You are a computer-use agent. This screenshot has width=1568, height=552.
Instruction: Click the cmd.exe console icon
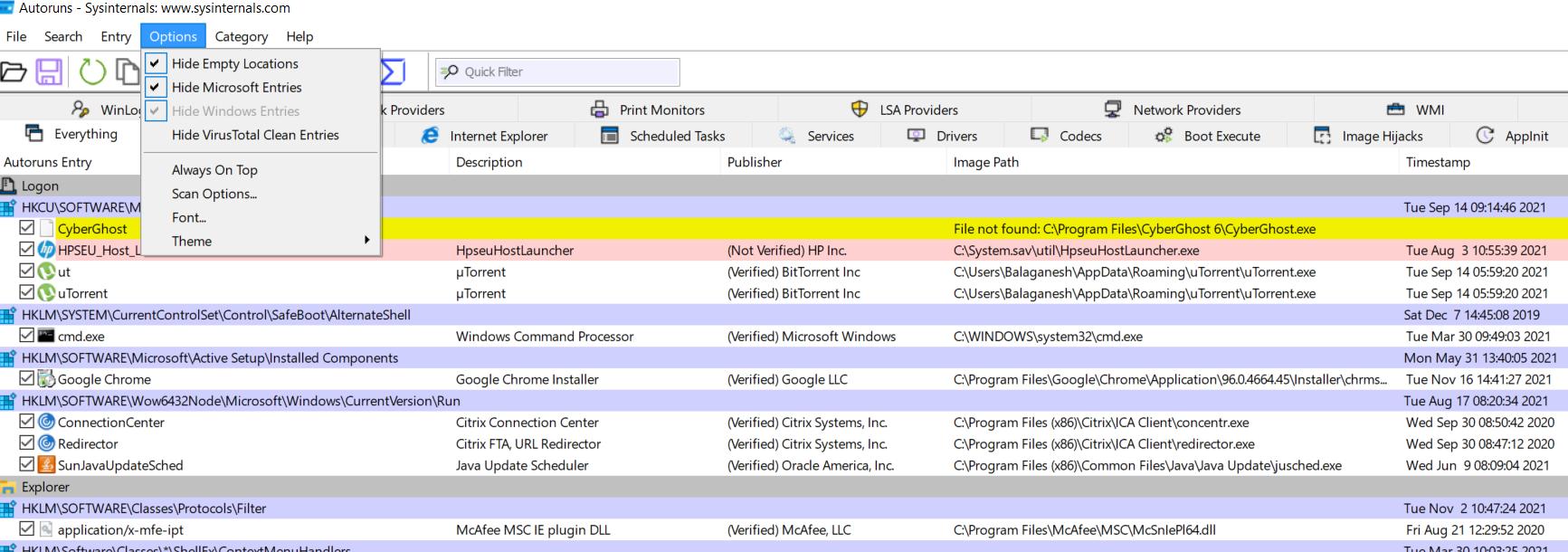coord(47,336)
